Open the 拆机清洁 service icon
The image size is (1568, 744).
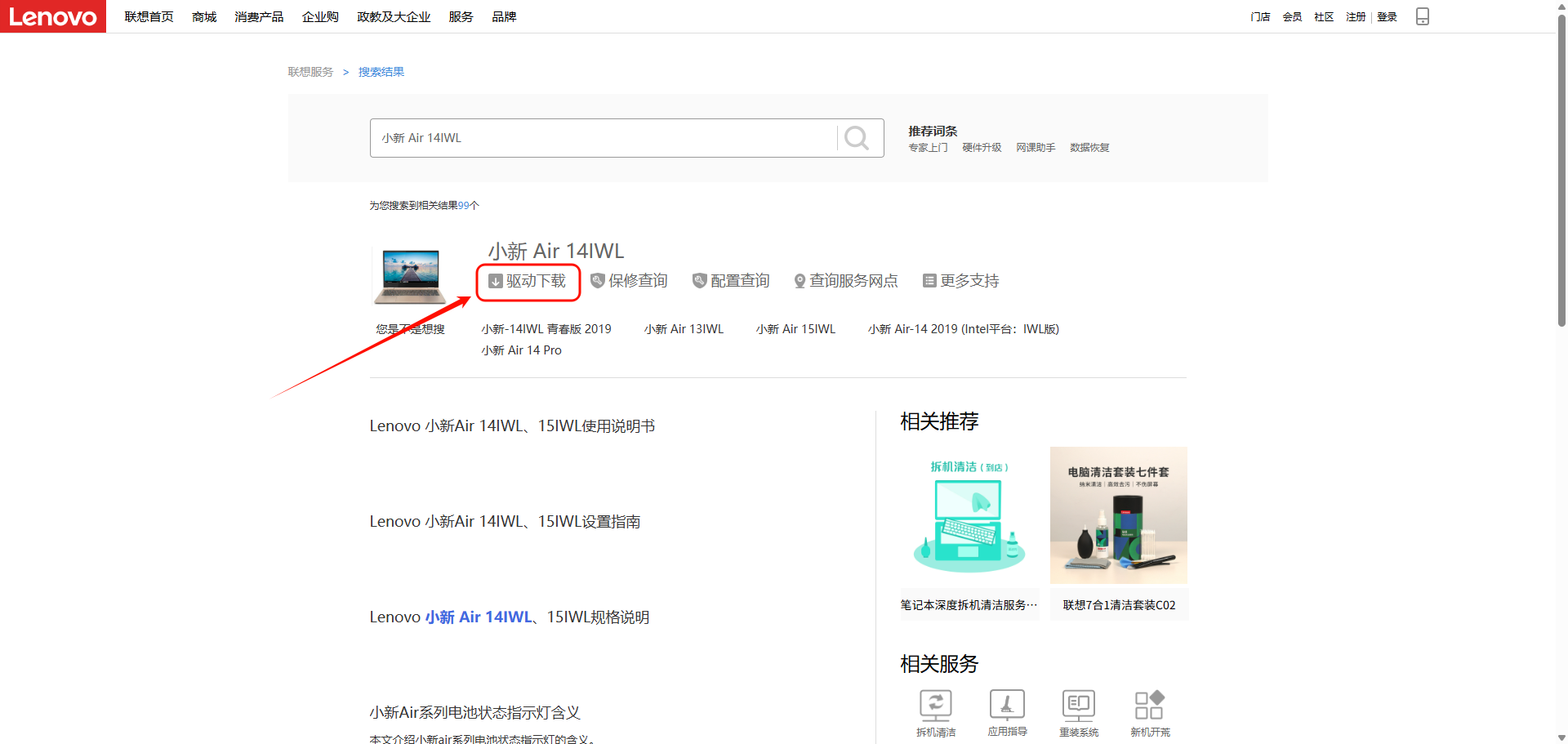936,704
